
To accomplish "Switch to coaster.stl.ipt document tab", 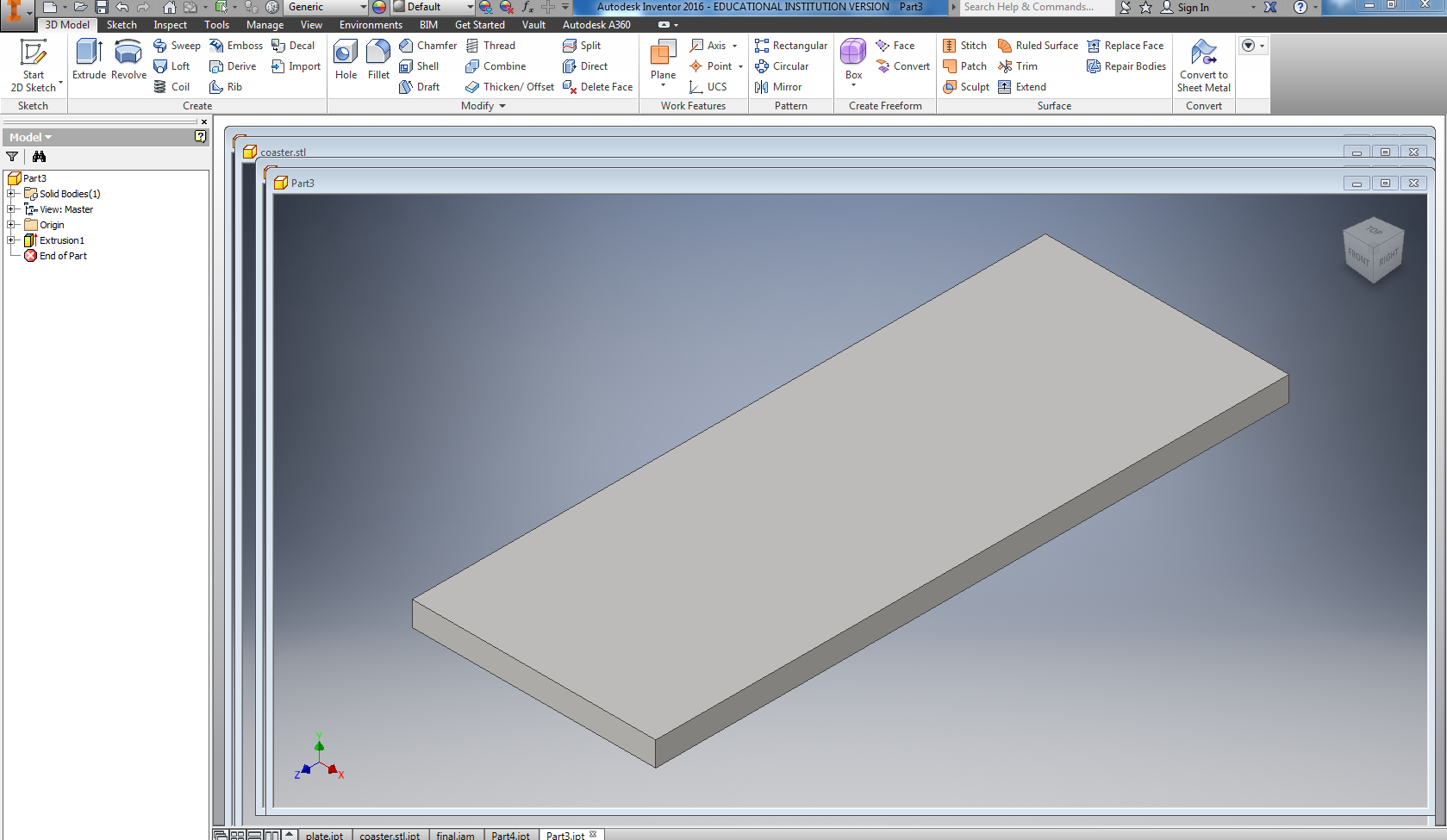I will pos(390,835).
